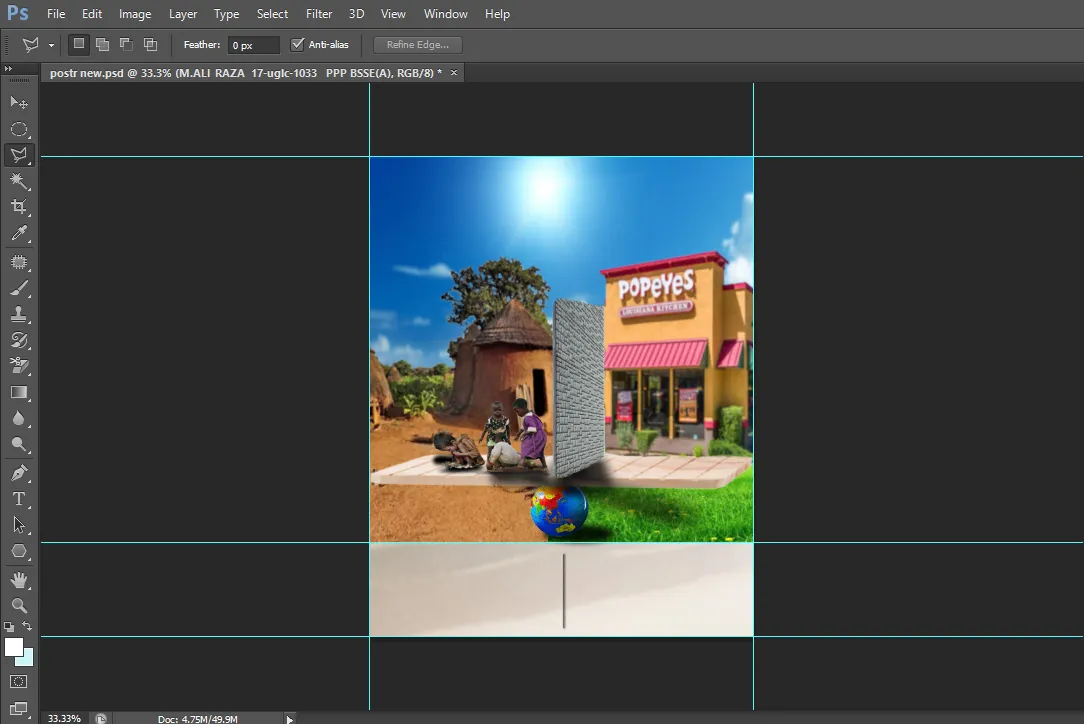
Task: Close the postr new.psd tab
Action: [x=454, y=73]
